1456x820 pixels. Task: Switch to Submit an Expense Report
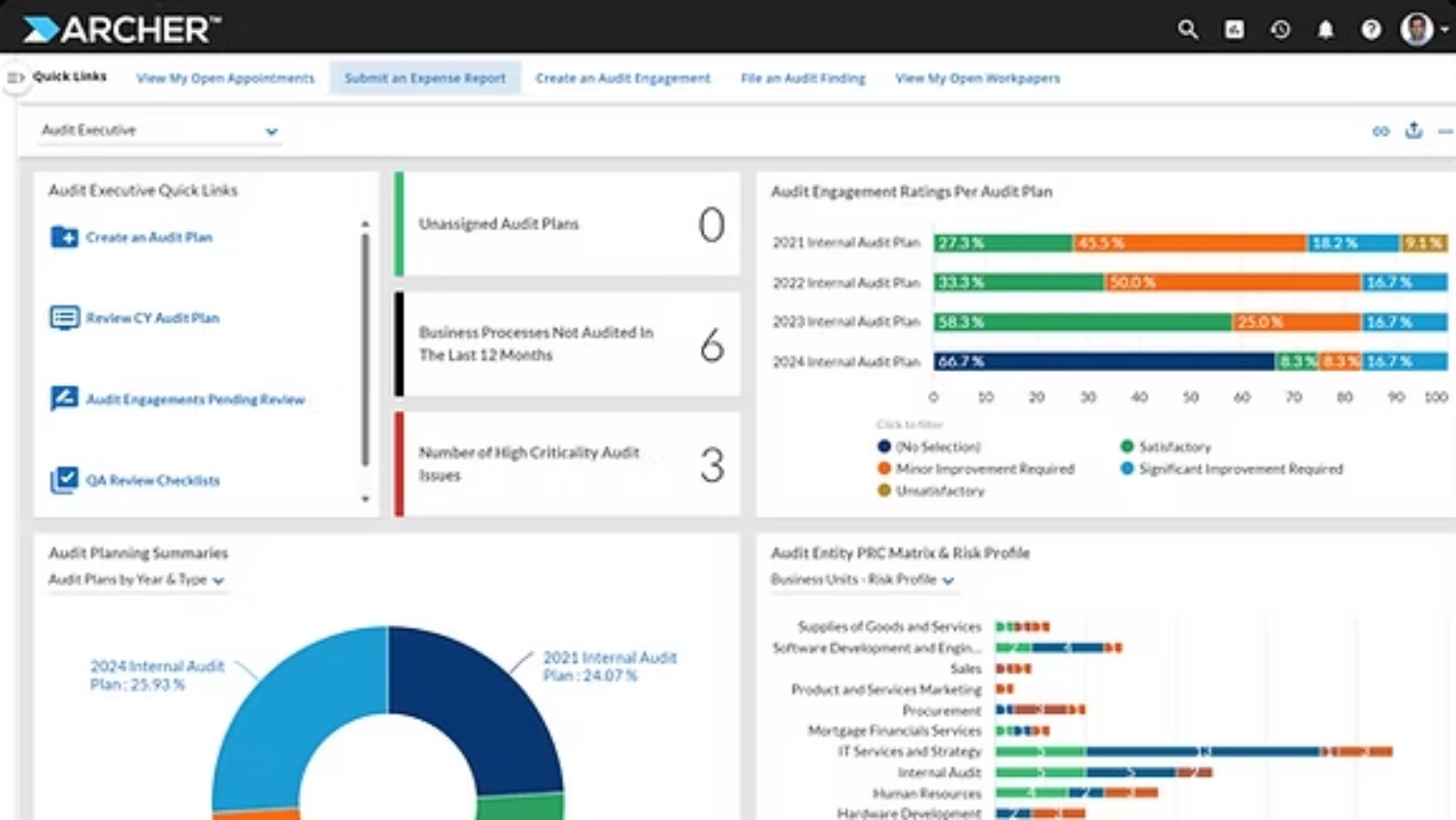425,78
